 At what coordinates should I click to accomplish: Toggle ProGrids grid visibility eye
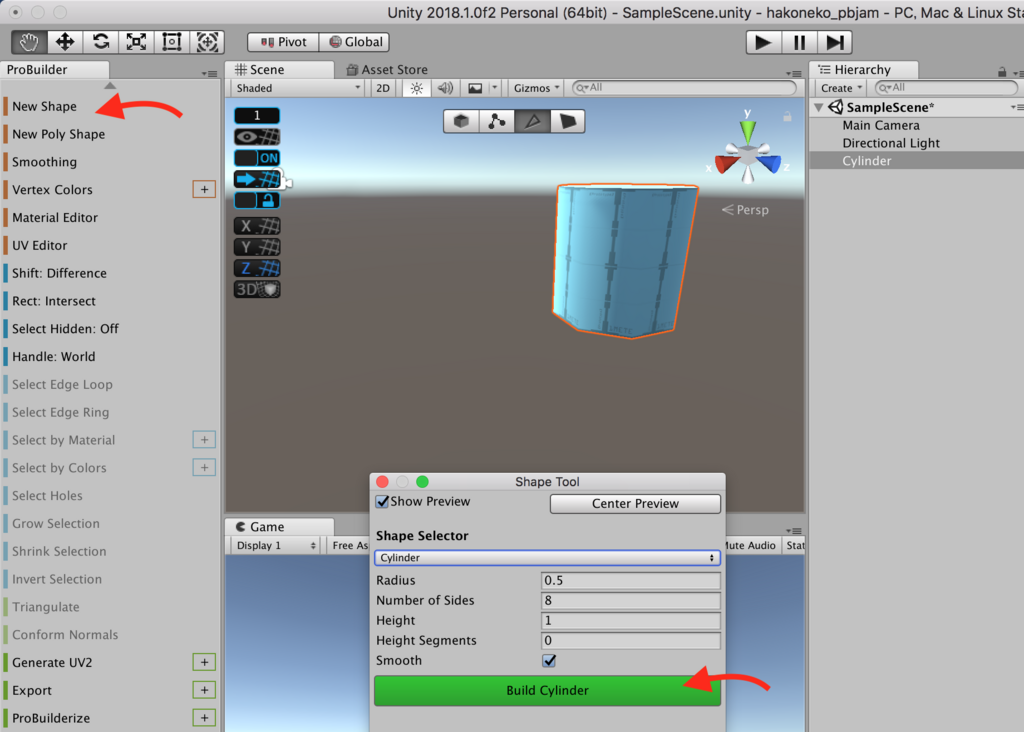coord(257,136)
